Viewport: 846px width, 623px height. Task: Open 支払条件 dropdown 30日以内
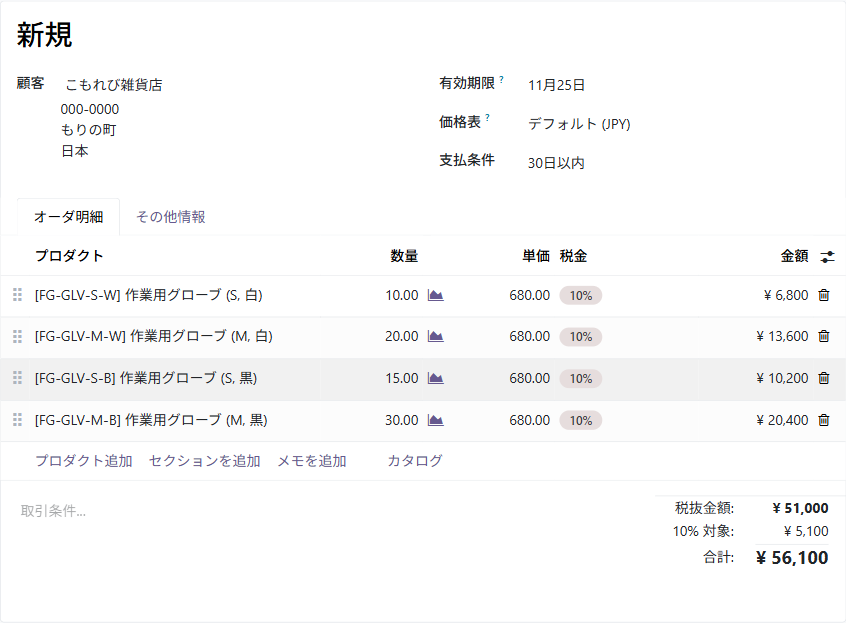556,163
